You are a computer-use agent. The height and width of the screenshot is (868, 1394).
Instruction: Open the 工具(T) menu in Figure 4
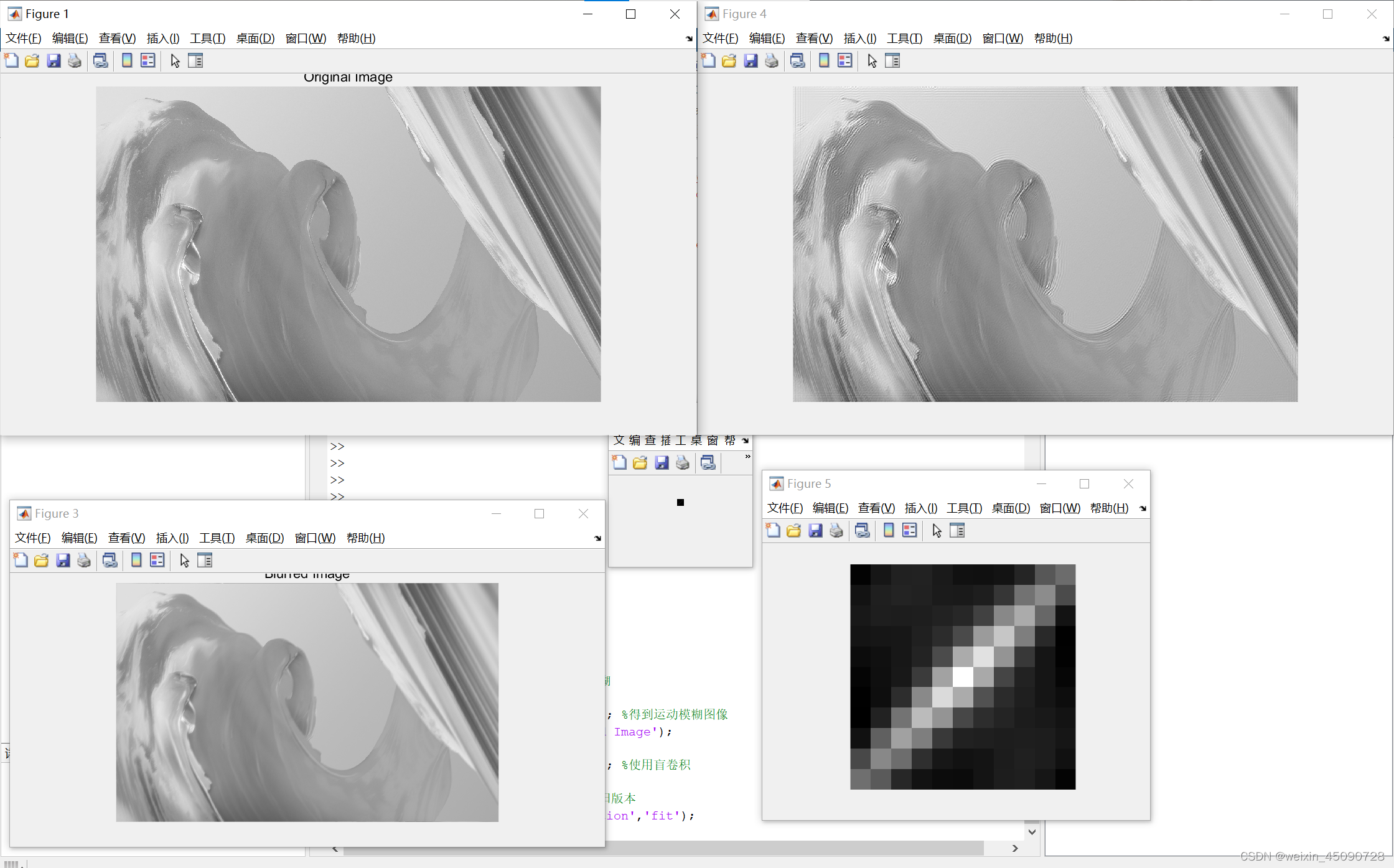click(x=904, y=39)
